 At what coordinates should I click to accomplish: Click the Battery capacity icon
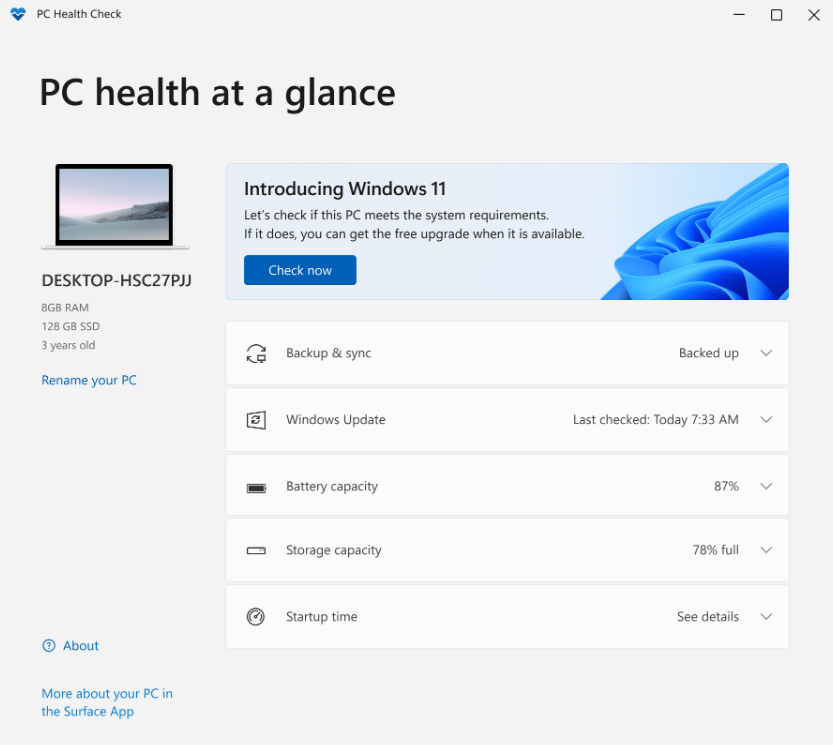click(256, 488)
